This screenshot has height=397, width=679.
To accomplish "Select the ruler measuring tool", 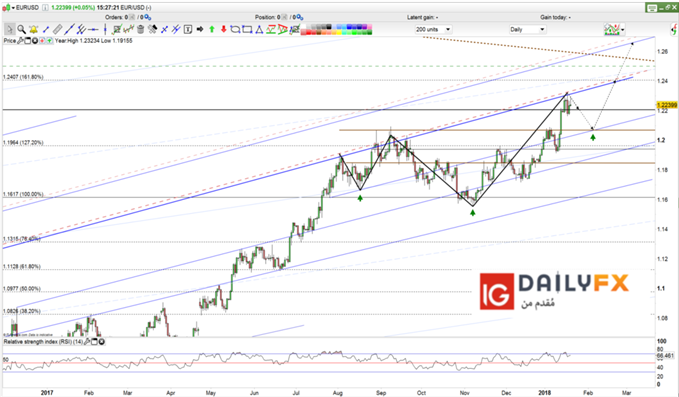I will [x=58, y=29].
